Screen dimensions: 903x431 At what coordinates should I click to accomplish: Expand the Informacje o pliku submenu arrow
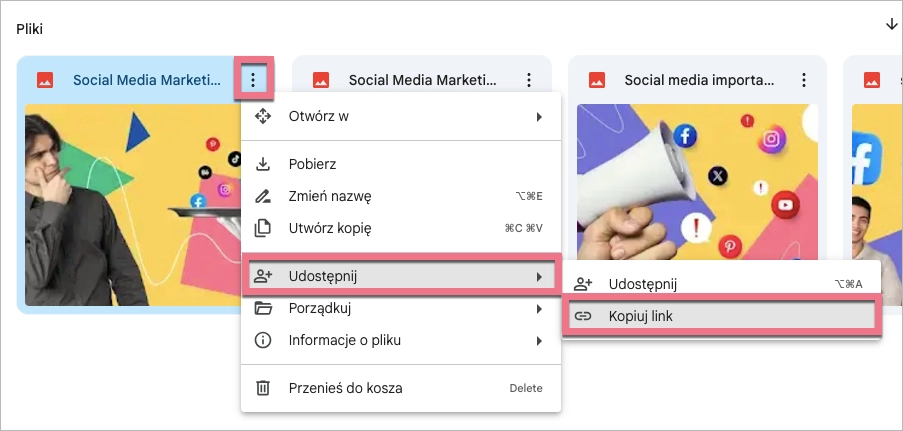[x=539, y=341]
